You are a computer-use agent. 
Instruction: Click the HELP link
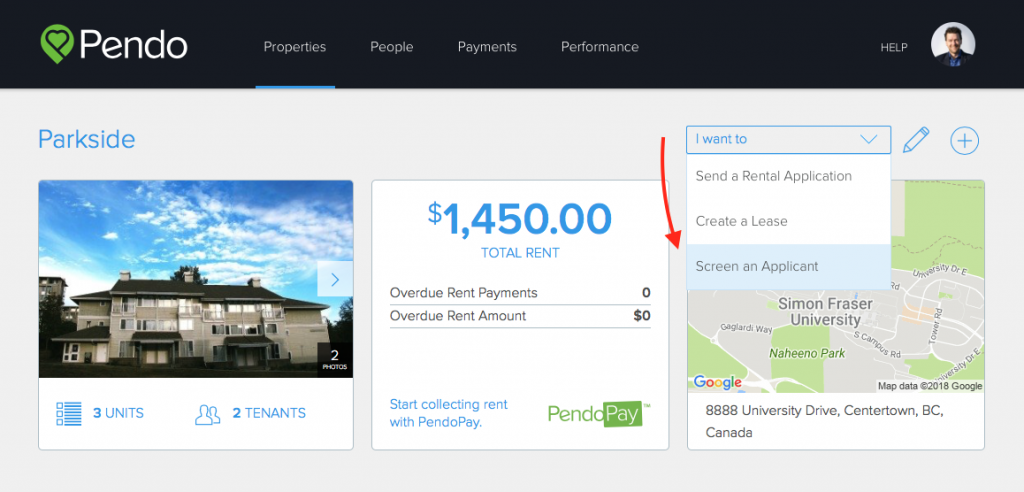(x=894, y=48)
